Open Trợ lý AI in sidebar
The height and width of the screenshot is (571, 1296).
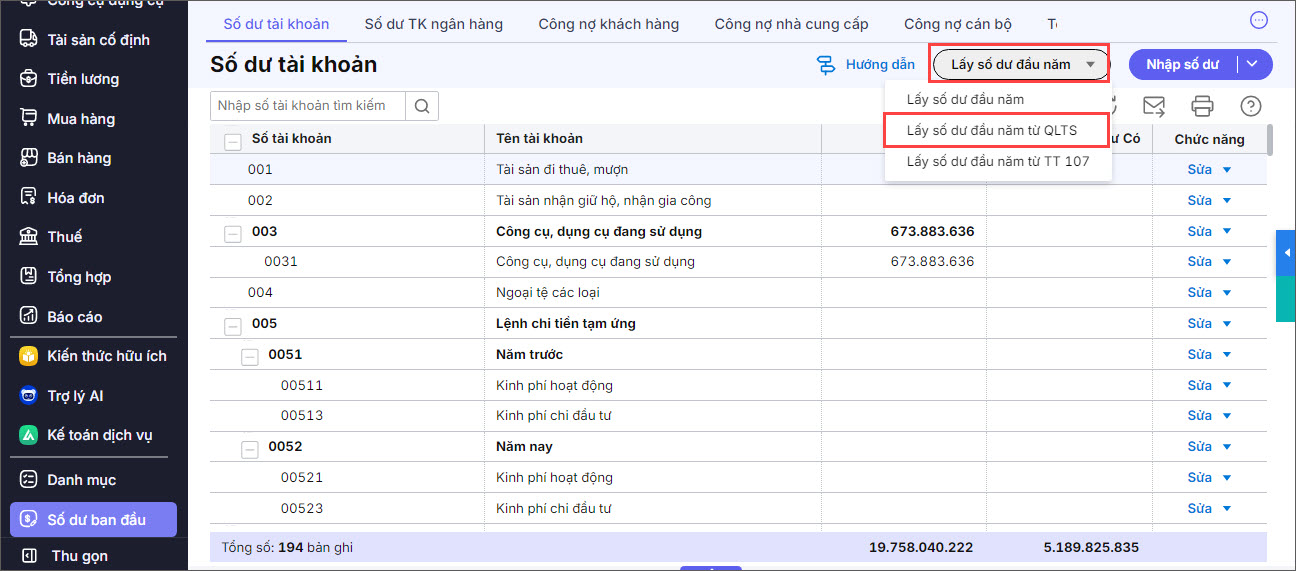click(x=75, y=396)
